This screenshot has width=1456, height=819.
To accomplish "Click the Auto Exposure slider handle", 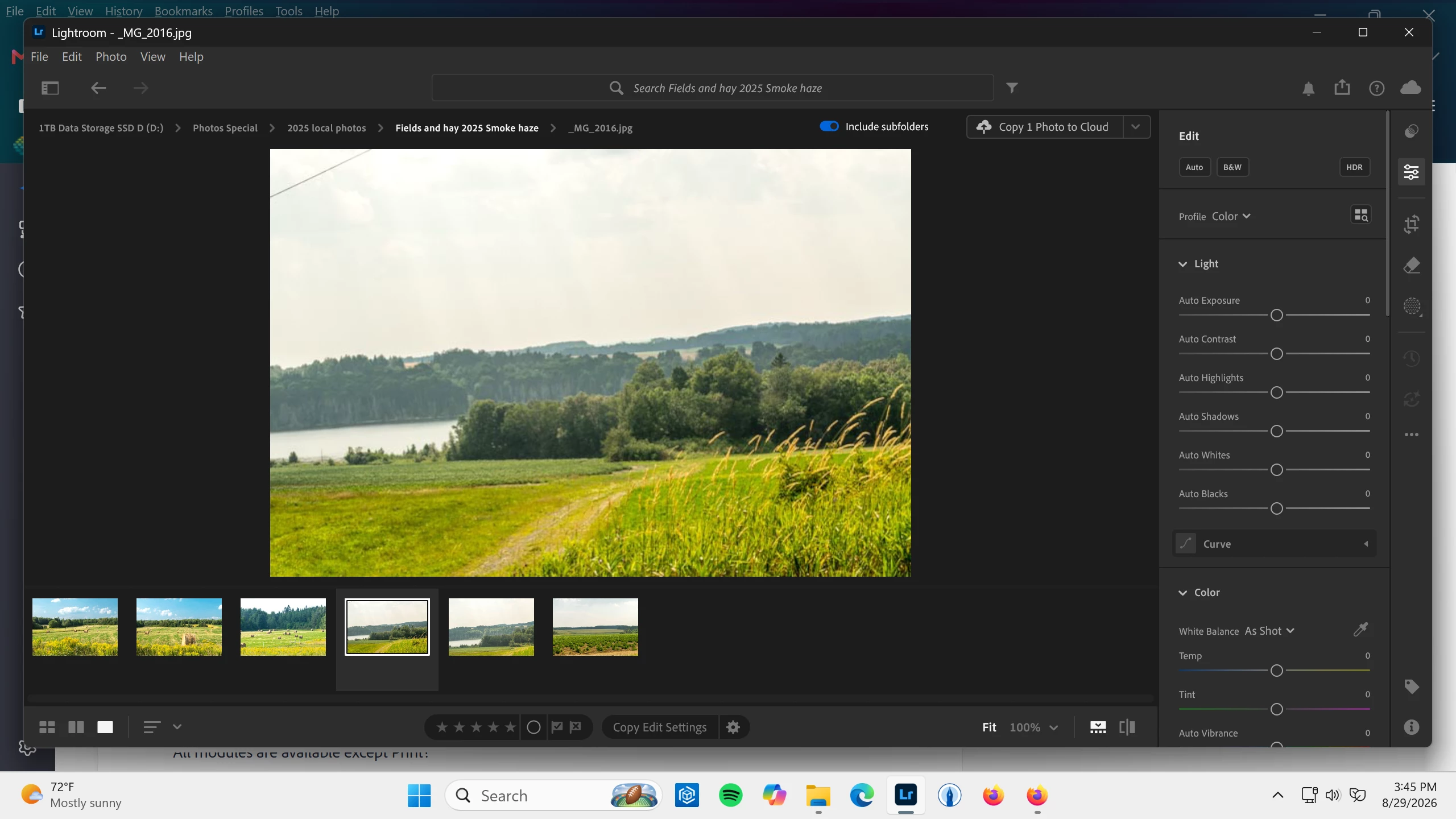I will (x=1277, y=315).
